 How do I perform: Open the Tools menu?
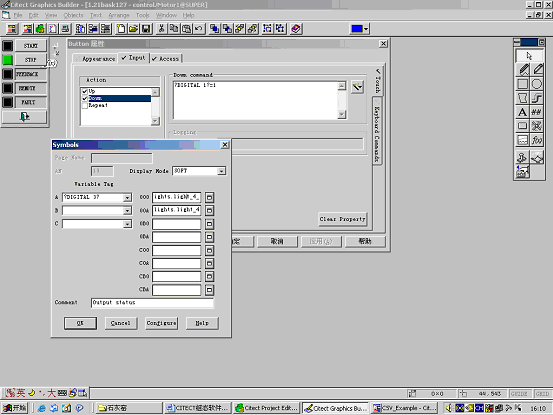point(142,15)
